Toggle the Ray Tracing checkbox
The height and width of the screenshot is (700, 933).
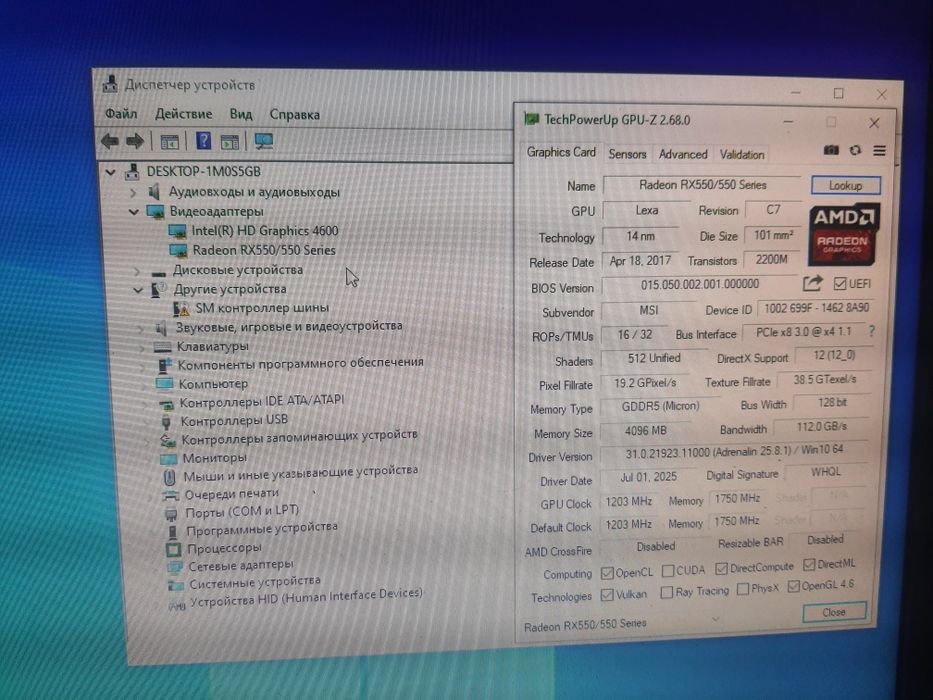[x=666, y=592]
